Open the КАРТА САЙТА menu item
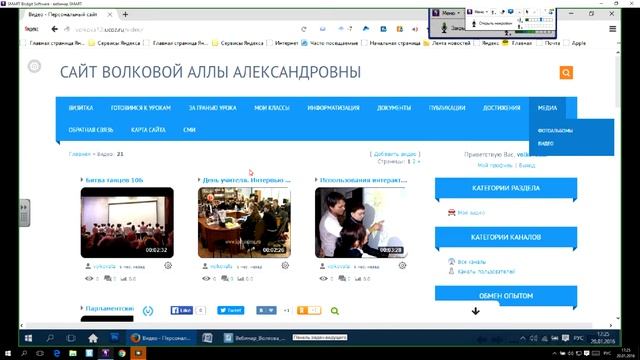The height and width of the screenshot is (360, 640). (148, 130)
